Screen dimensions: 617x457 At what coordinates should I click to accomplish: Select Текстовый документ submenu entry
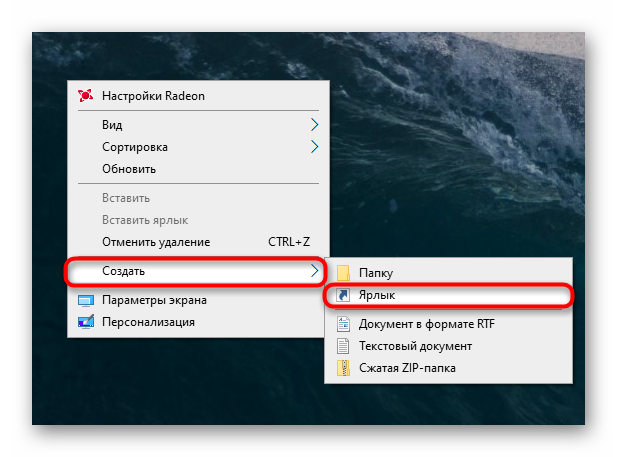click(x=449, y=346)
